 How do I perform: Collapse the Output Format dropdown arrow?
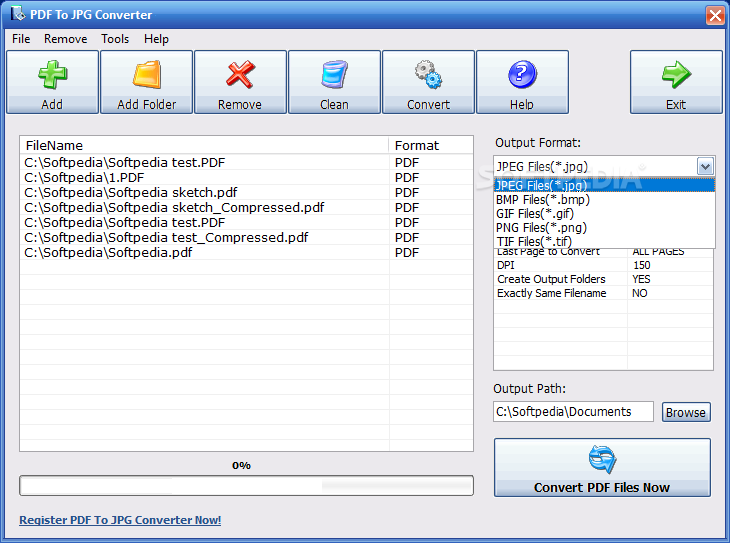click(x=705, y=166)
